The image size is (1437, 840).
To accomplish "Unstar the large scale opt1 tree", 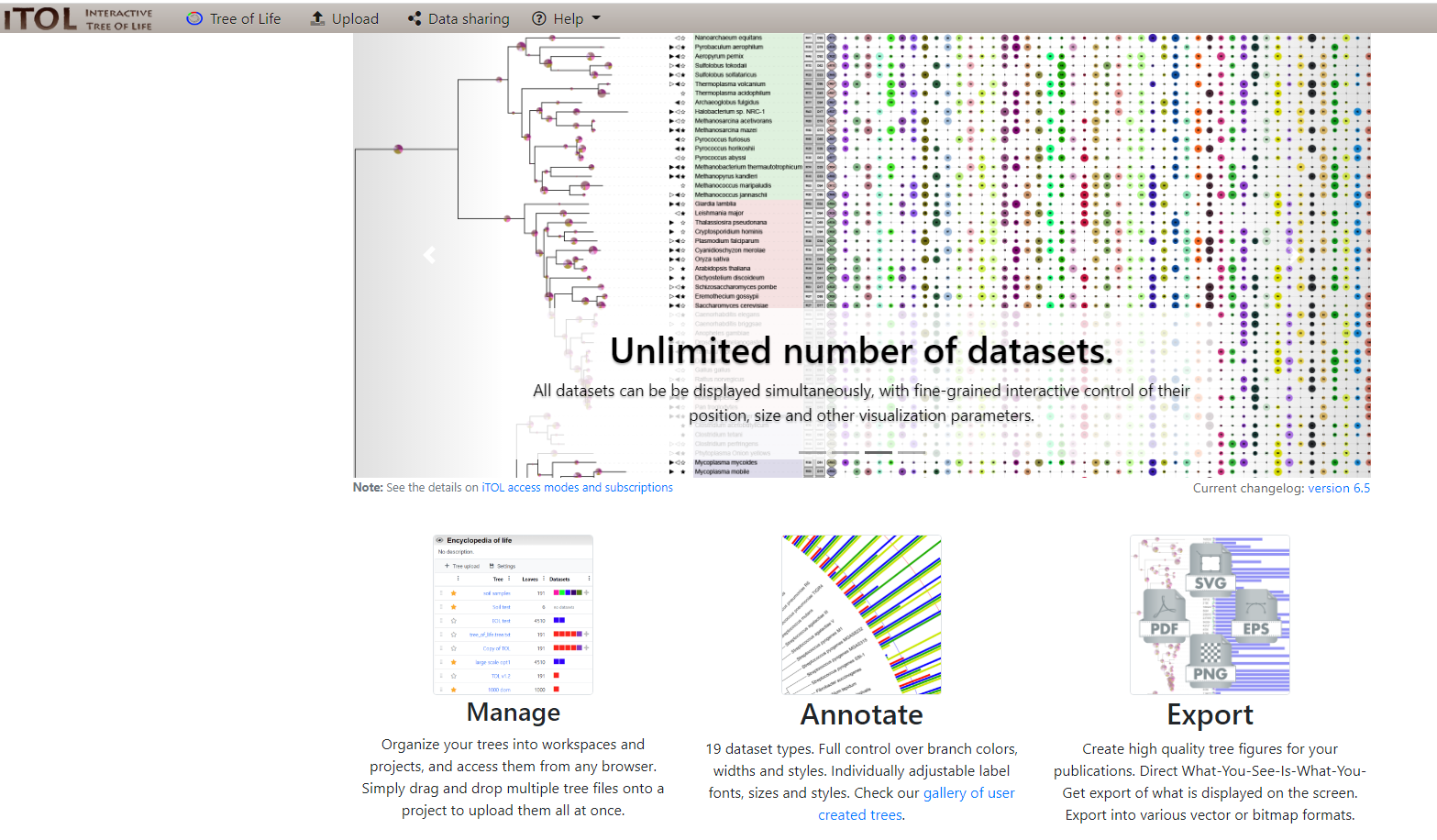I will (x=454, y=661).
